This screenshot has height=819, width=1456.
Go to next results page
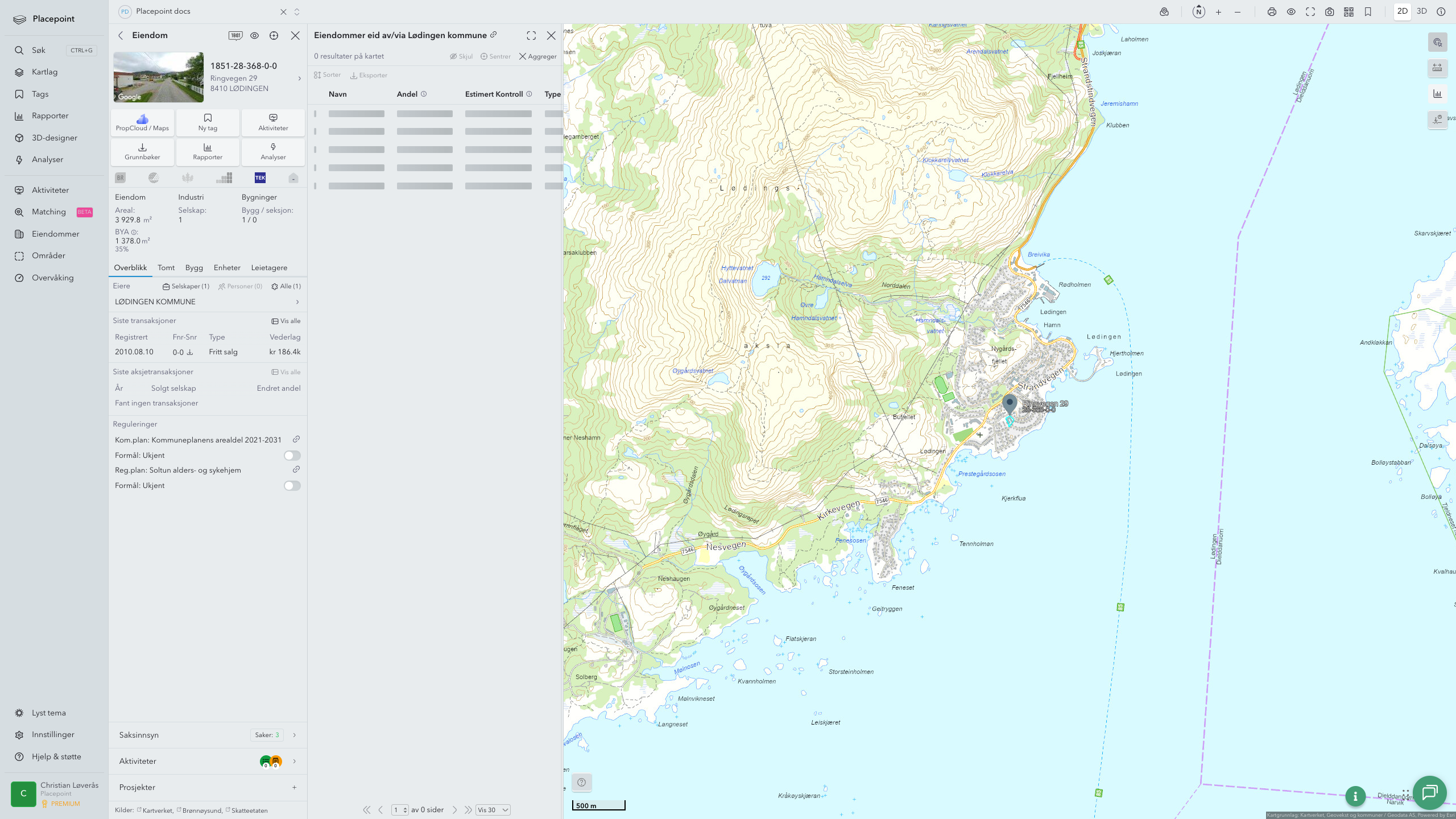454,810
